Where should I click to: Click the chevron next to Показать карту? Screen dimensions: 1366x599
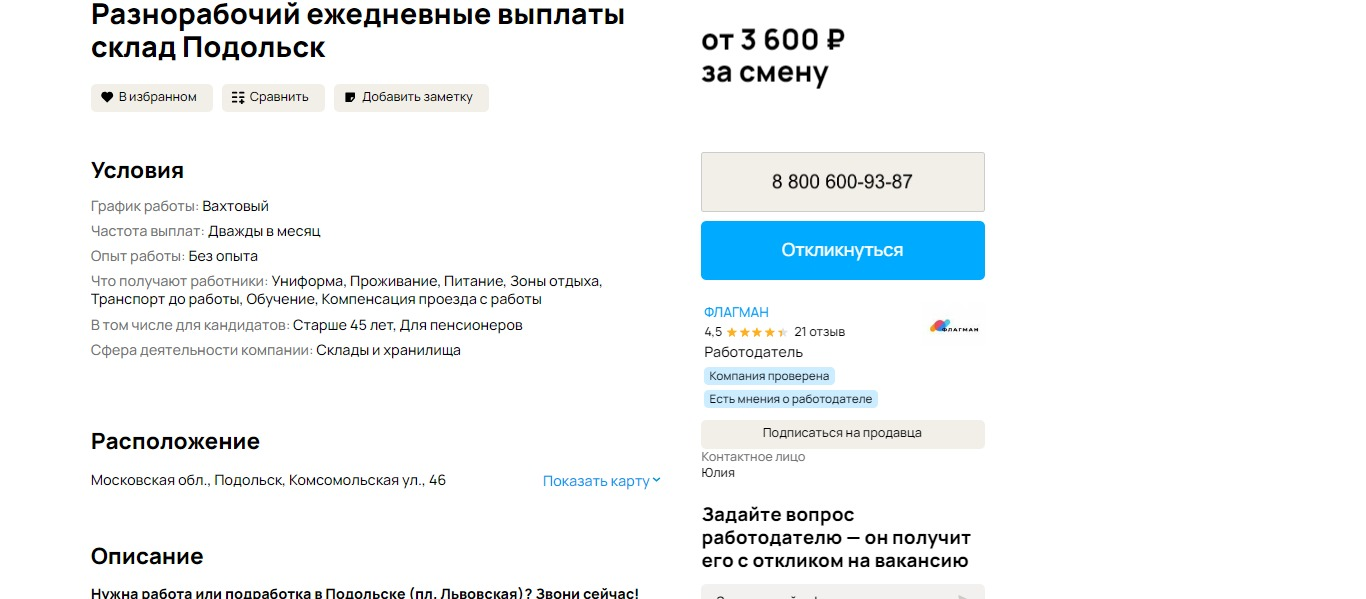(x=657, y=481)
